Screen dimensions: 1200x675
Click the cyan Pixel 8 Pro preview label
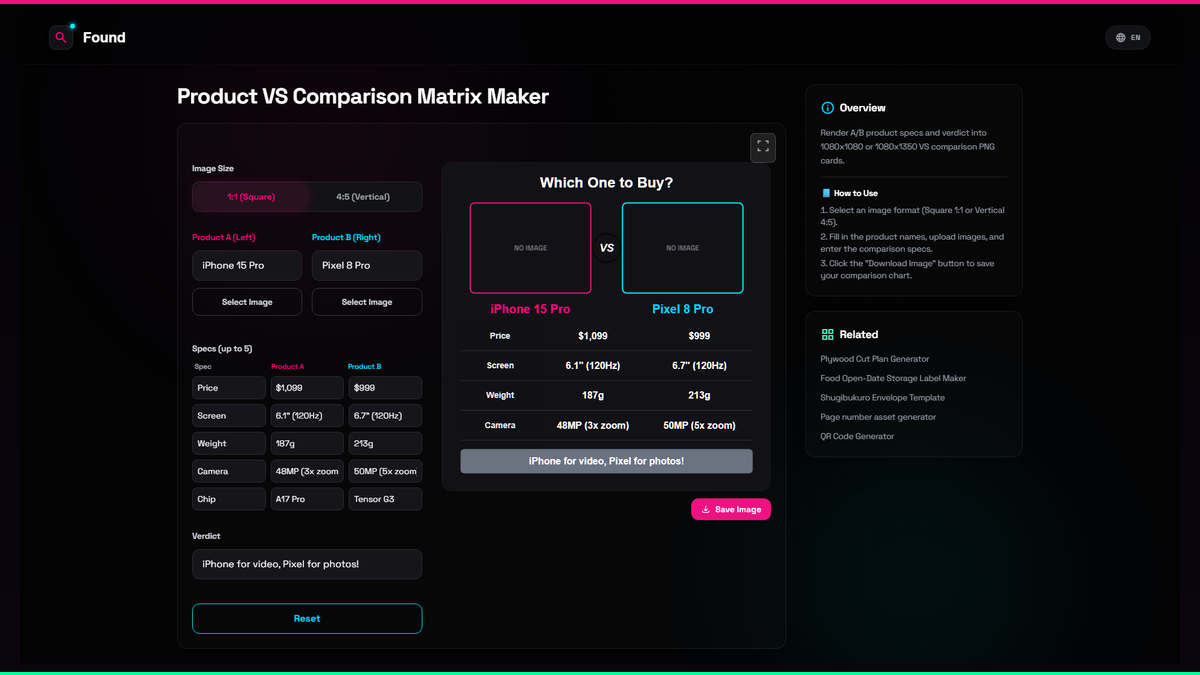(x=683, y=309)
